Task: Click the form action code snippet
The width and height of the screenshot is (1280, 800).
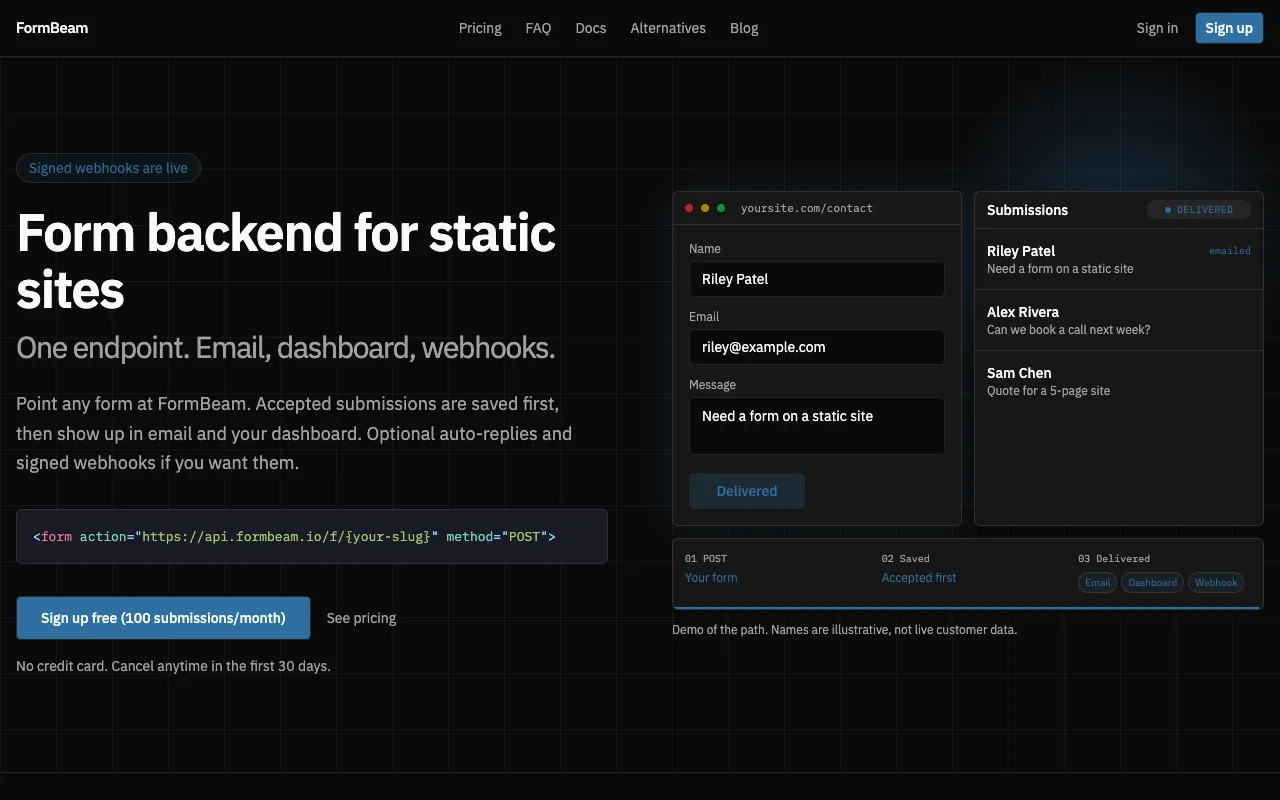Action: [x=312, y=537]
